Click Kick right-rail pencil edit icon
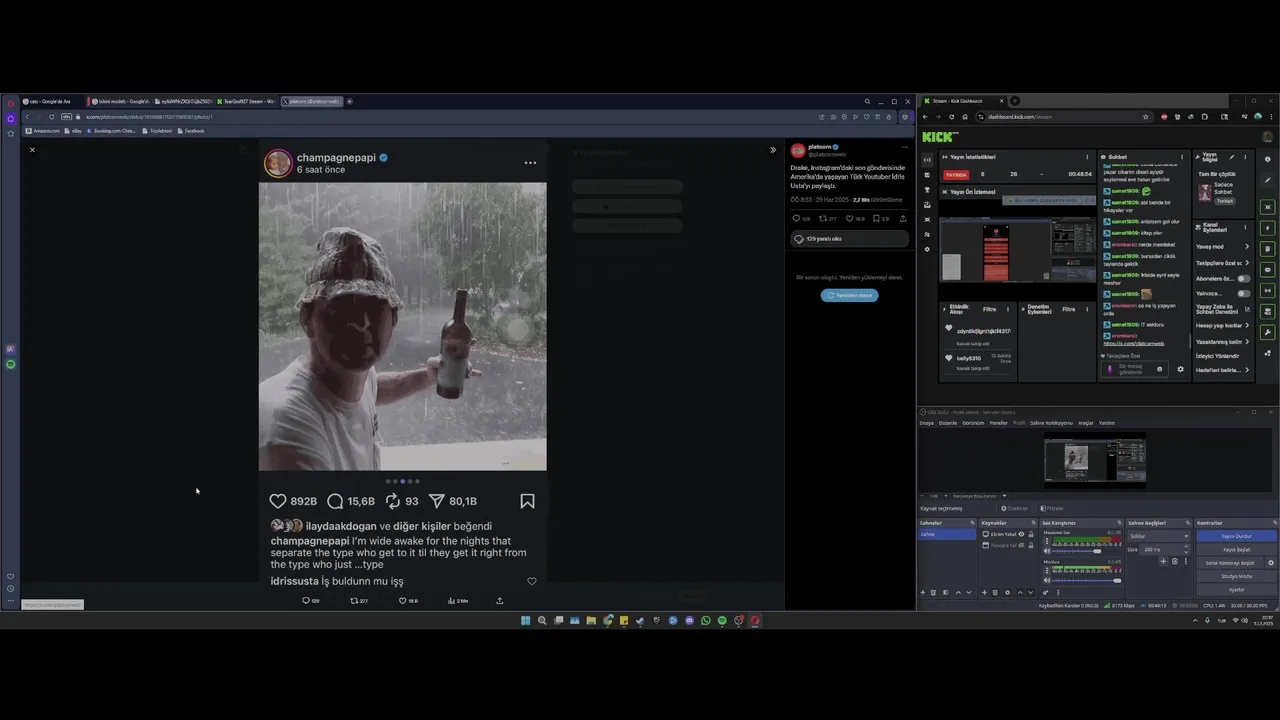This screenshot has width=1280, height=720. (x=1267, y=180)
